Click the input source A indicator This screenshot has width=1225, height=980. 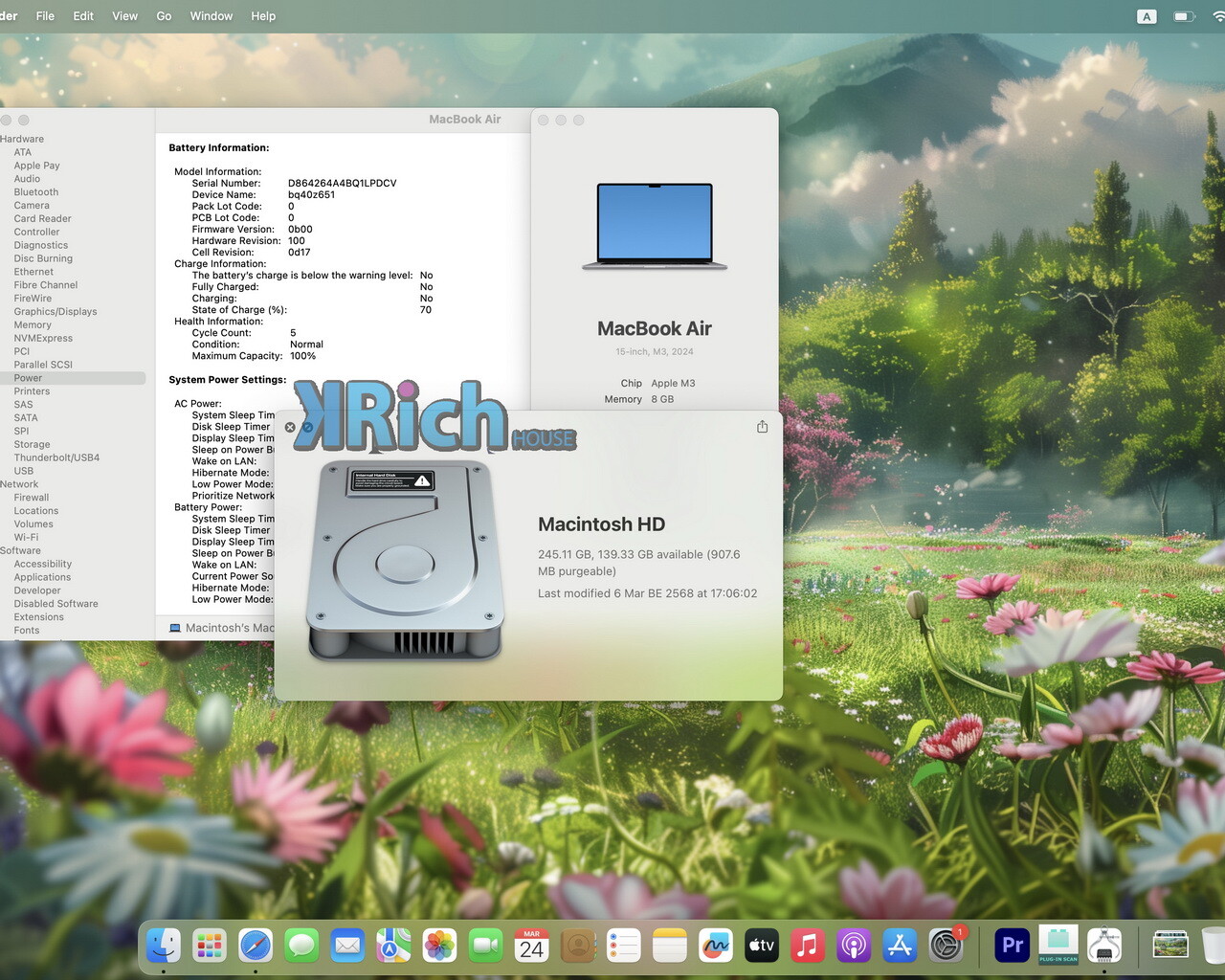click(x=1147, y=16)
